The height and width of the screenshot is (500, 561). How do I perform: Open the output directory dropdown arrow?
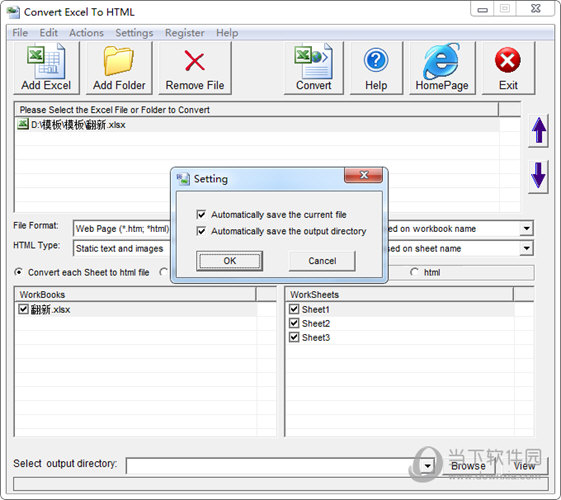click(x=428, y=466)
